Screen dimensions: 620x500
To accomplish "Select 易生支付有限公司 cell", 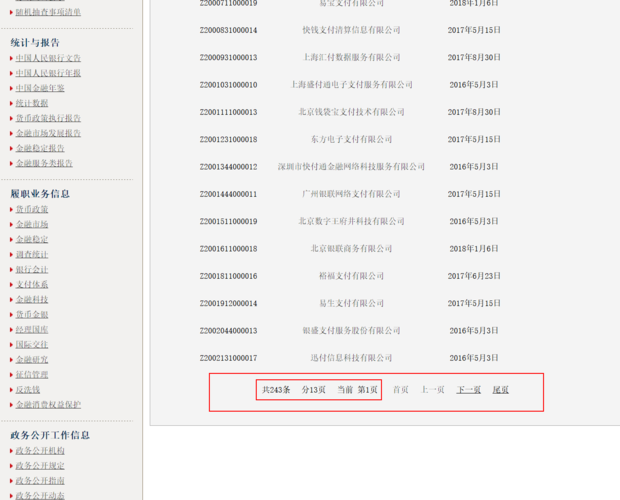I will pyautogui.click(x=351, y=303).
